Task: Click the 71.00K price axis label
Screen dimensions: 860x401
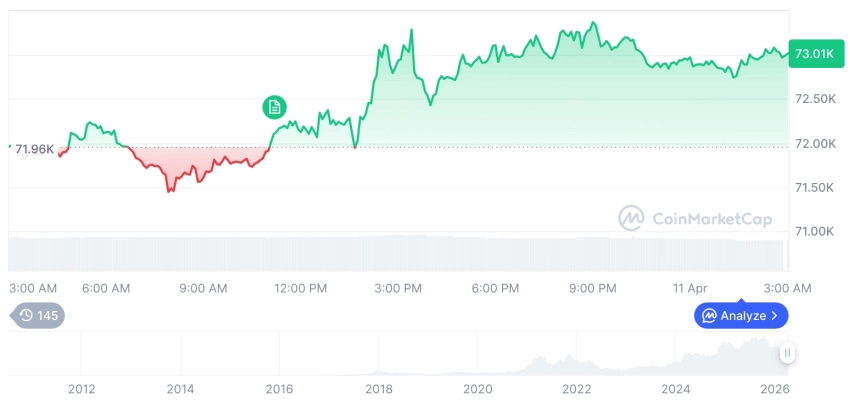Action: (815, 232)
